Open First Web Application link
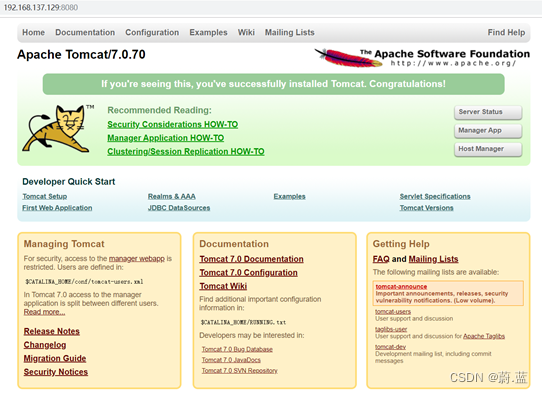 coord(57,208)
